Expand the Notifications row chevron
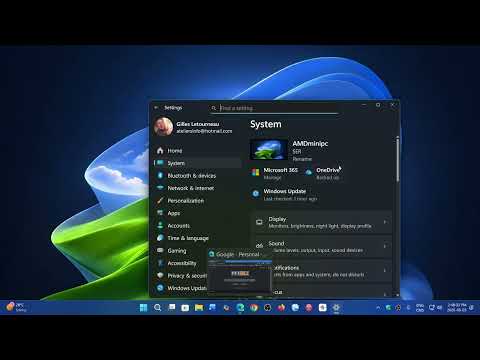Image resolution: width=480 pixels, height=360 pixels. point(385,271)
